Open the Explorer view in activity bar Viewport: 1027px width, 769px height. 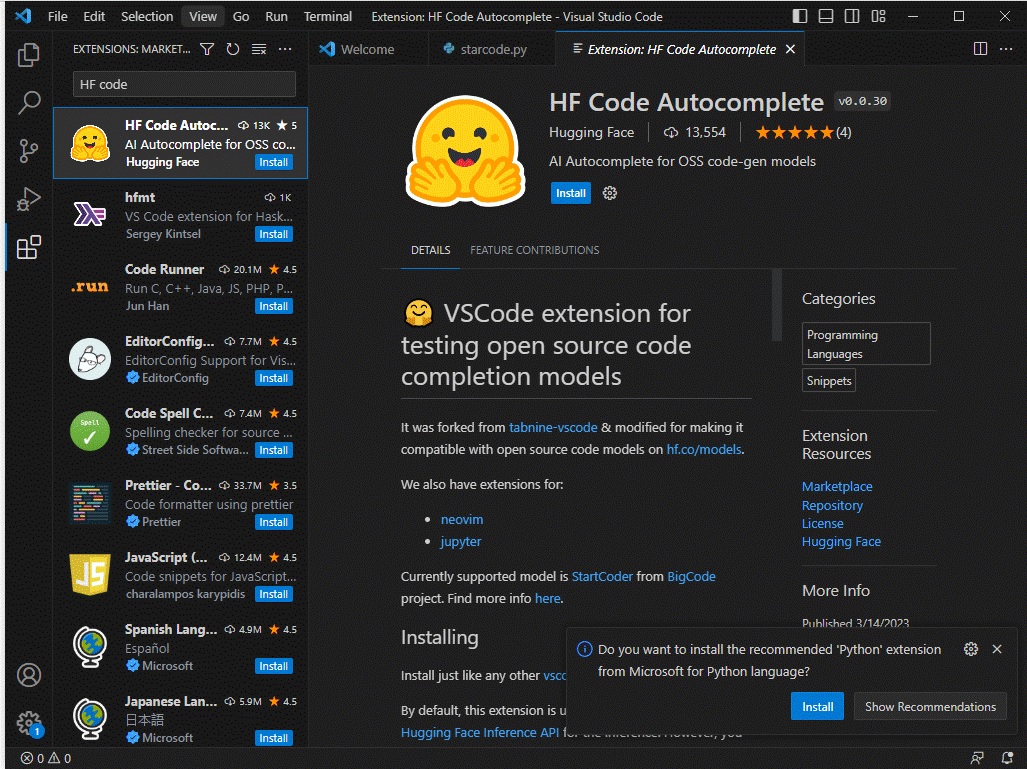[28, 55]
